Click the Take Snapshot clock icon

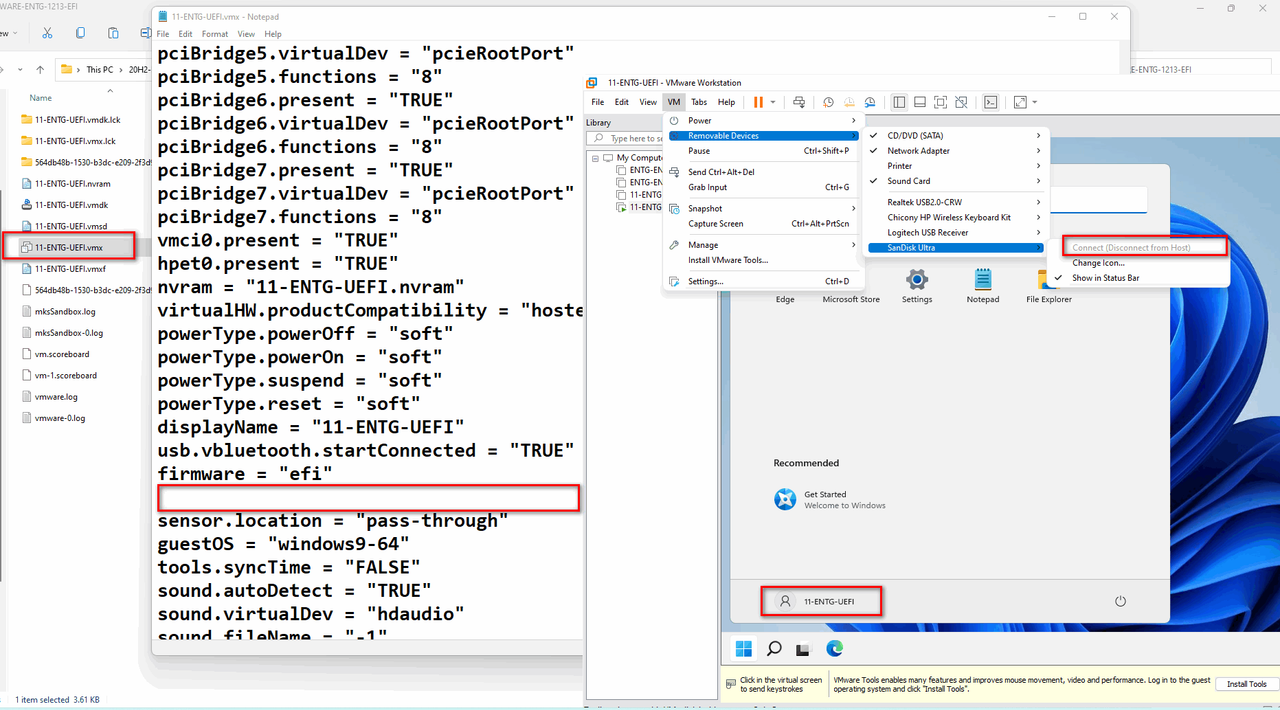(x=828, y=102)
